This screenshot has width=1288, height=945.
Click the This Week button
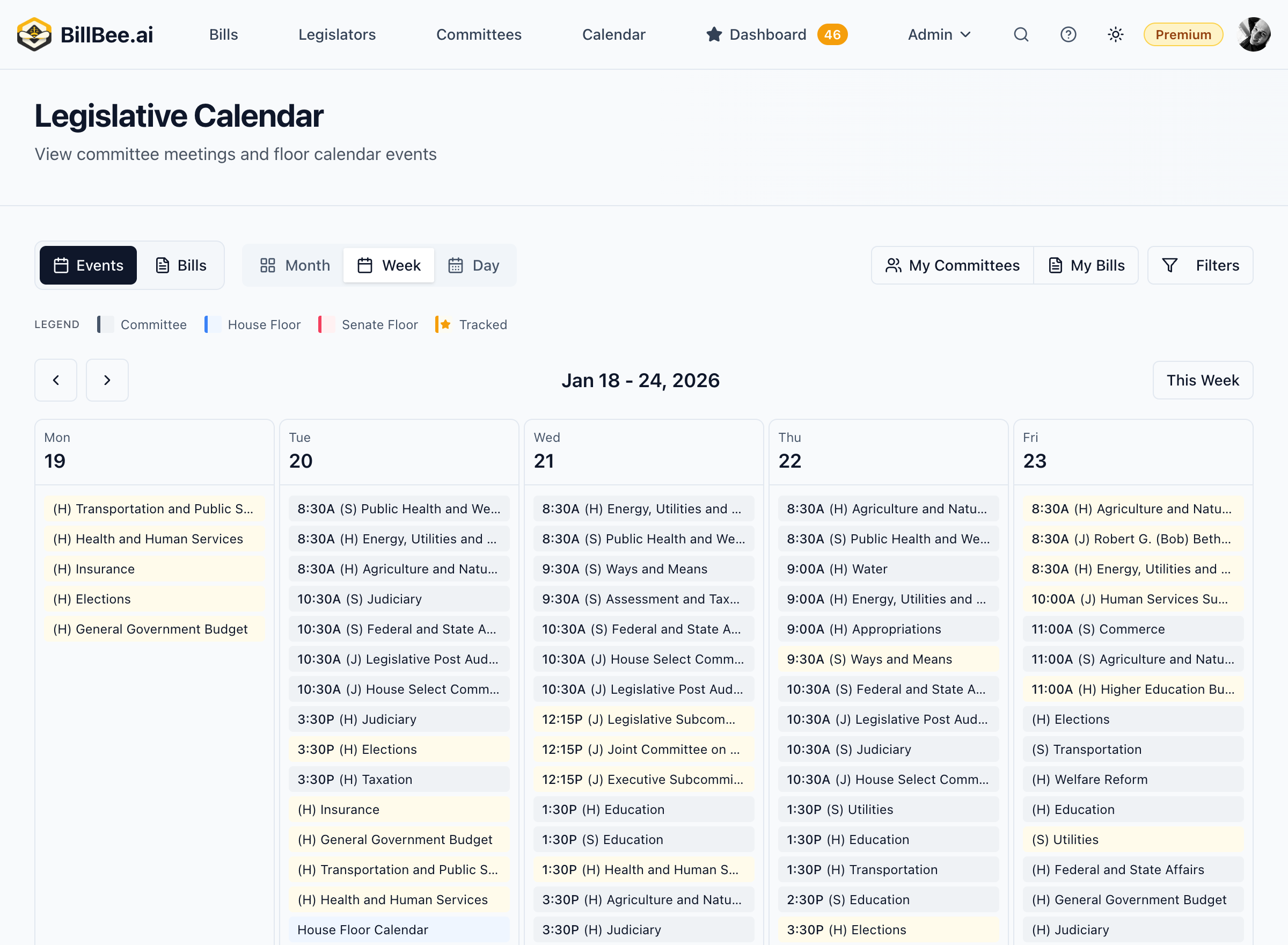pos(1202,380)
